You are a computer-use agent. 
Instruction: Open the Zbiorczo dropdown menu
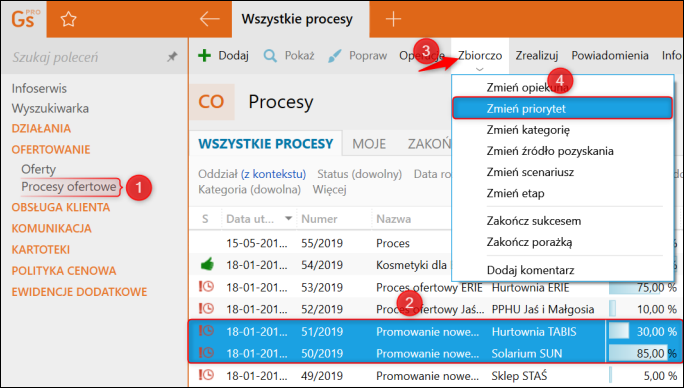(480, 57)
